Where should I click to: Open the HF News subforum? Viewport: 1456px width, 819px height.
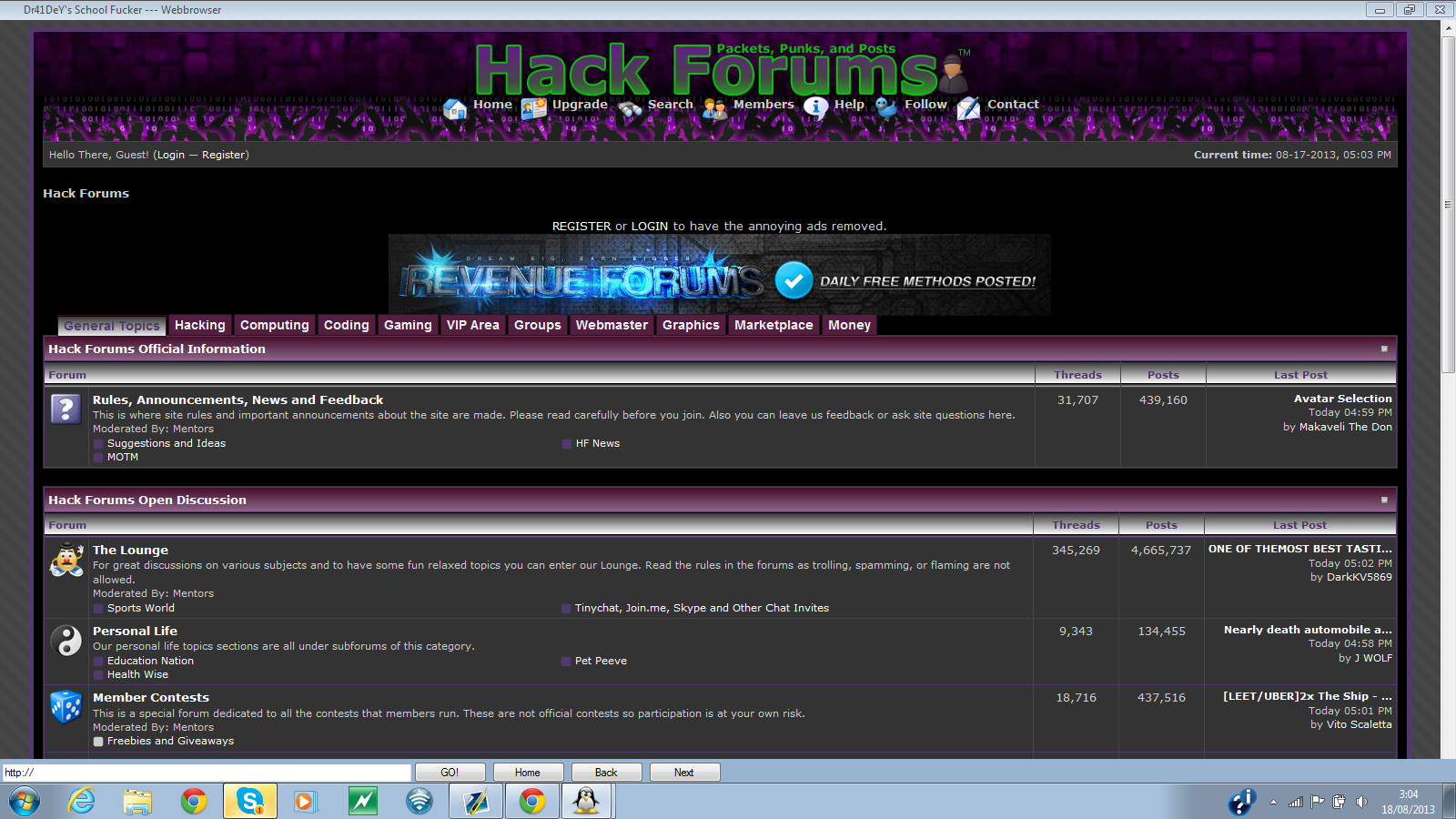pyautogui.click(x=598, y=443)
